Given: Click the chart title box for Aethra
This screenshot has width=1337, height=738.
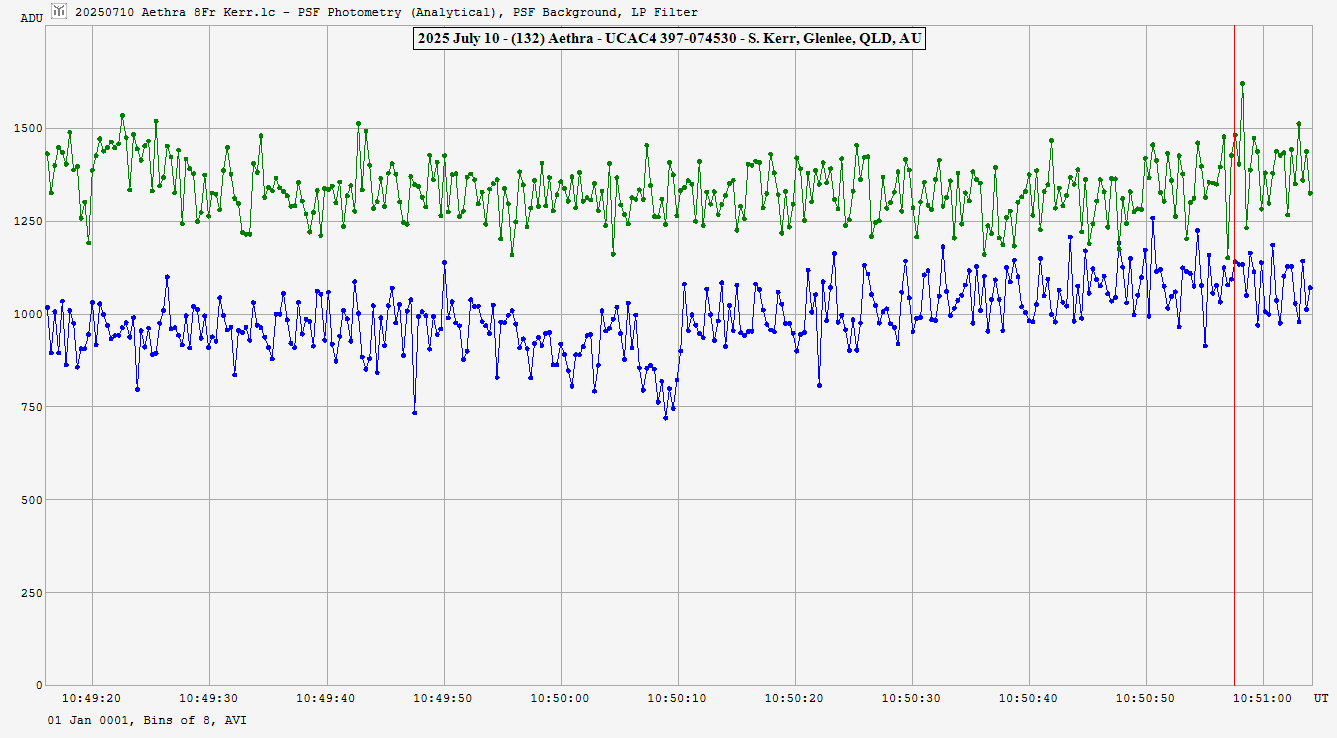Looking at the screenshot, I should click(x=667, y=39).
